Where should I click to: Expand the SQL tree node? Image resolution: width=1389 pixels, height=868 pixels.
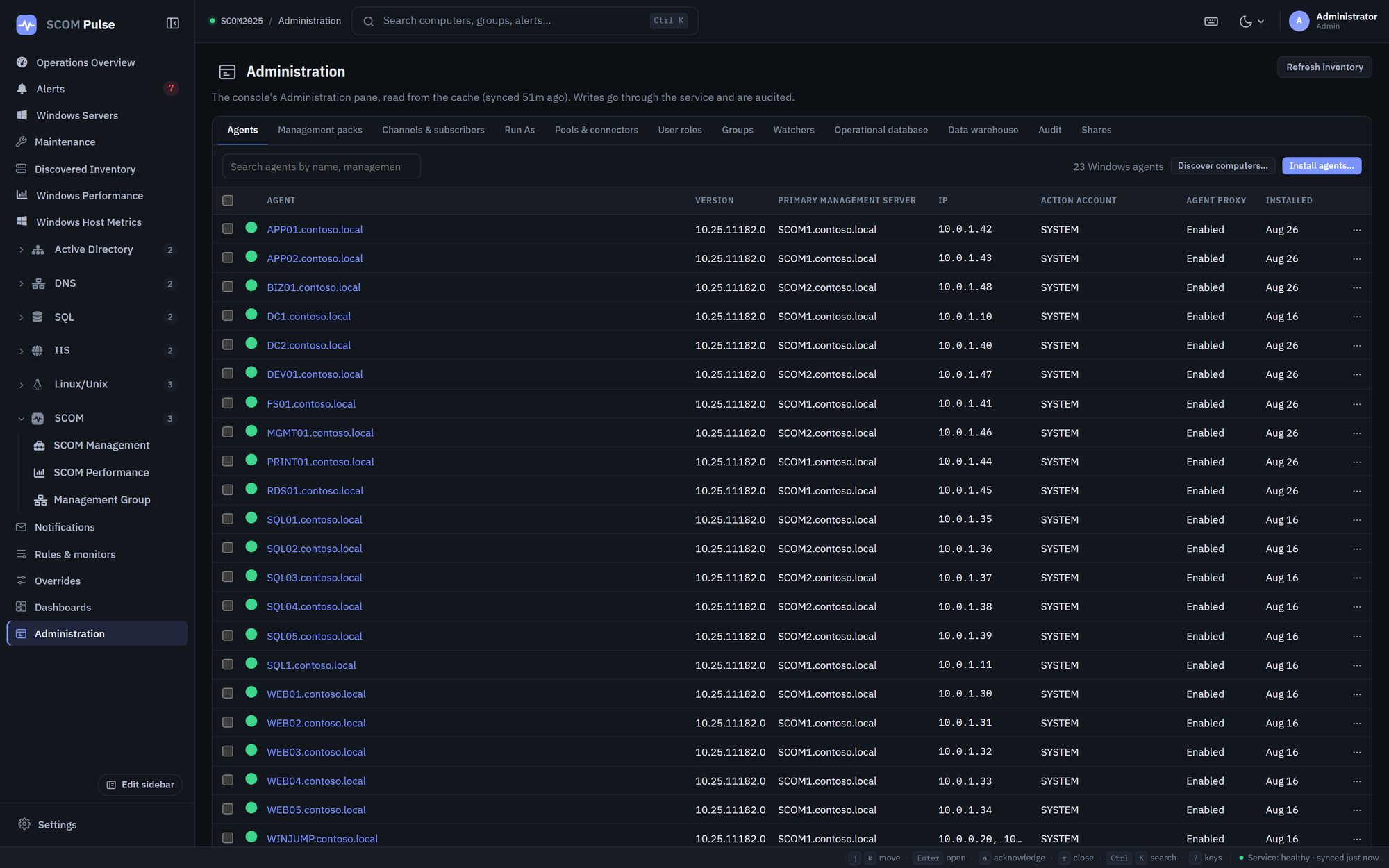(21, 317)
